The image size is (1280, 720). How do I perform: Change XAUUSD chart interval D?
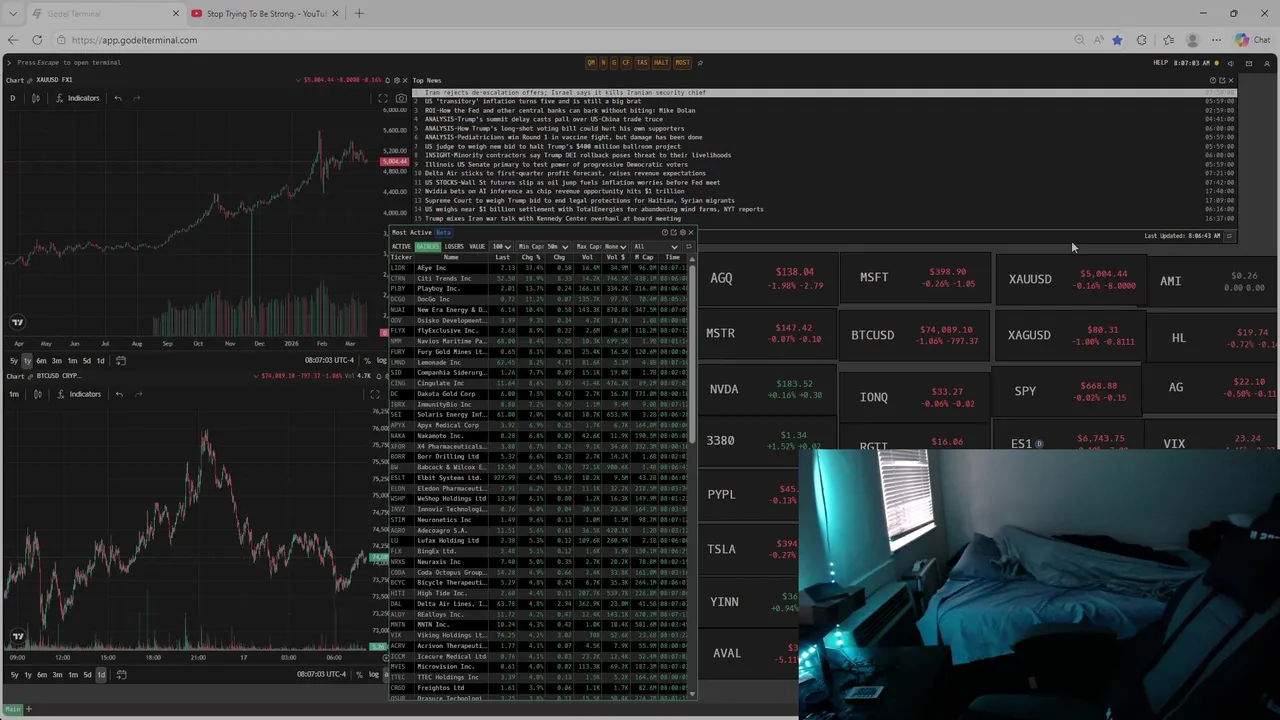12,98
